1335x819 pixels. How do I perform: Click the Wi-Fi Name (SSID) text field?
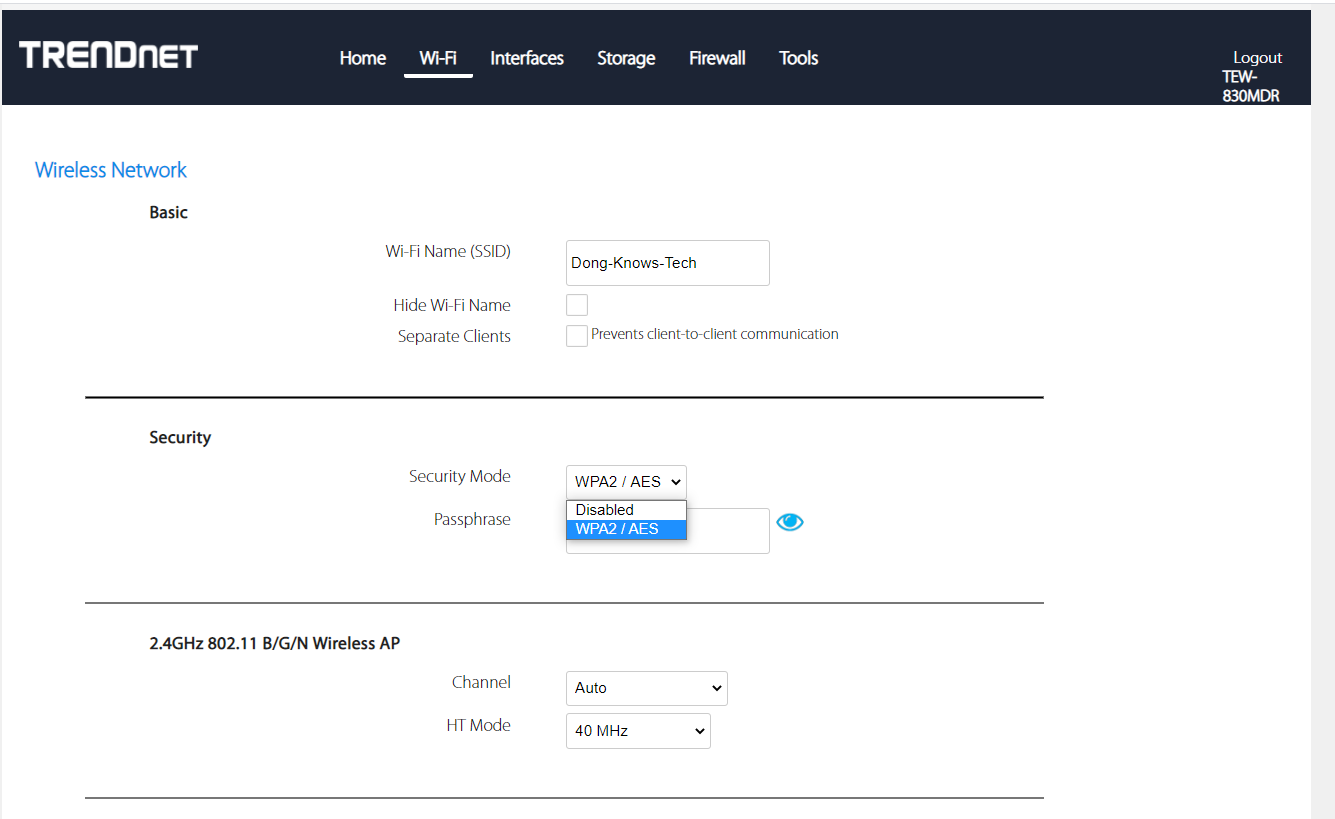(667, 263)
